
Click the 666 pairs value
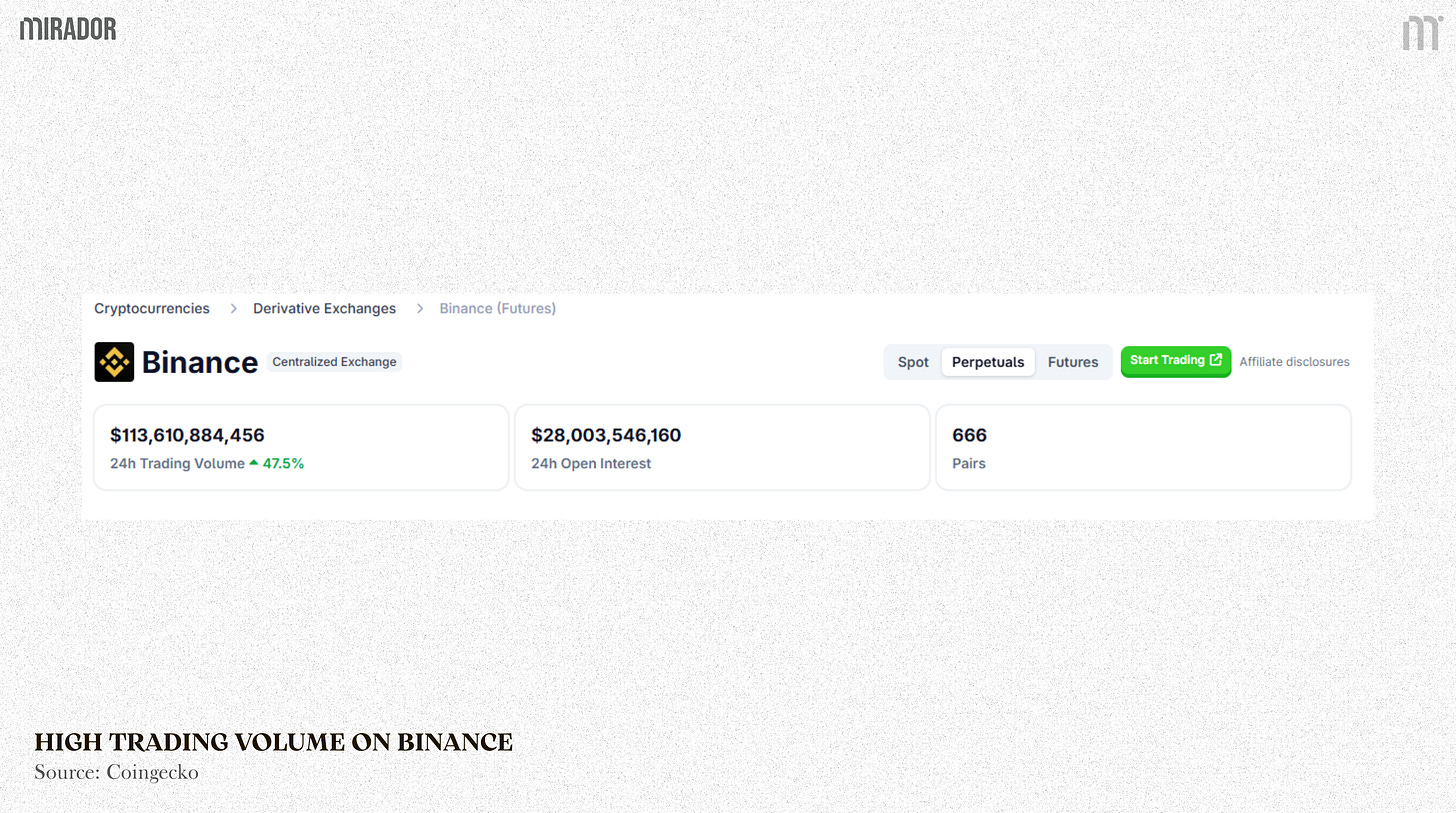(x=970, y=435)
